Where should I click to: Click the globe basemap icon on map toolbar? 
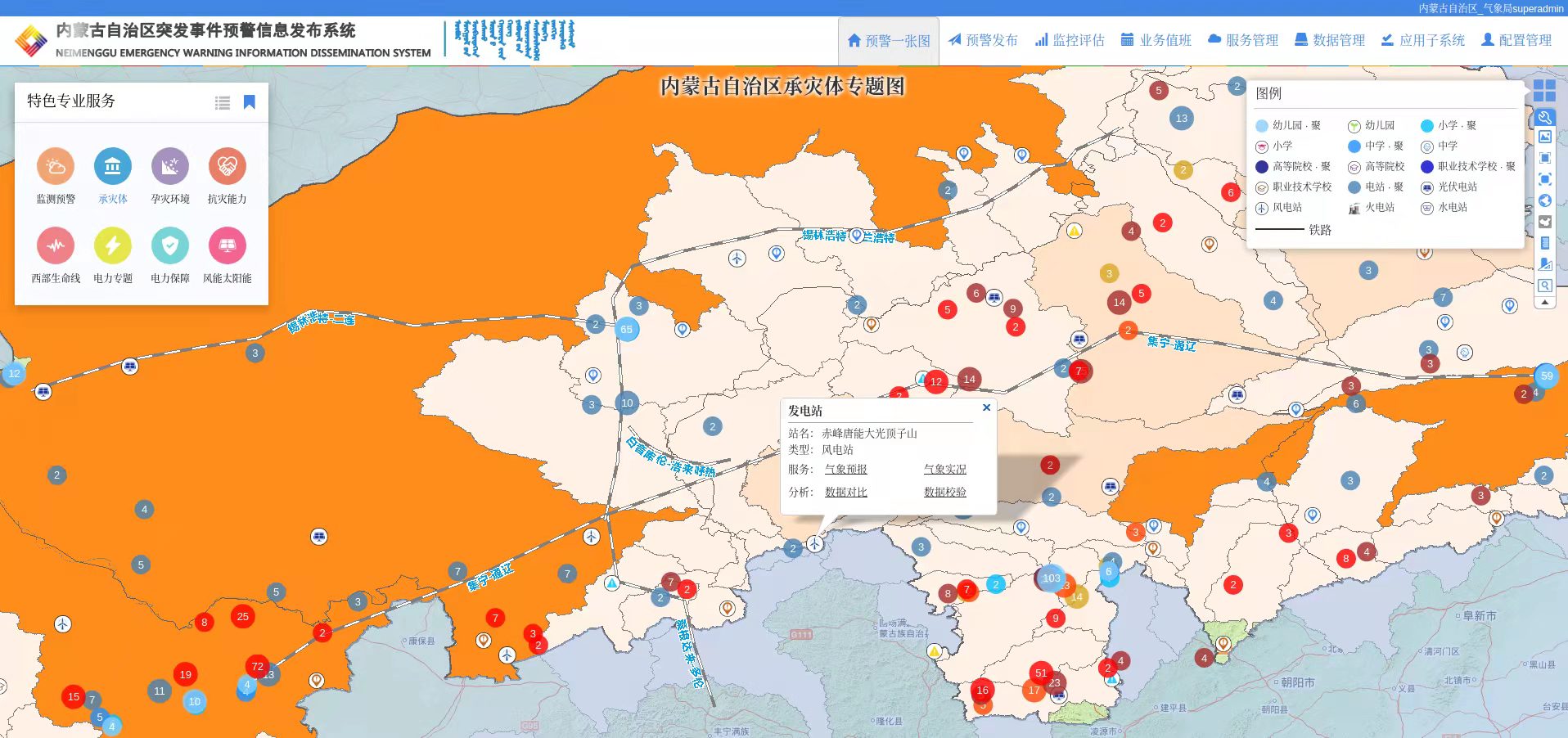coord(1545,200)
